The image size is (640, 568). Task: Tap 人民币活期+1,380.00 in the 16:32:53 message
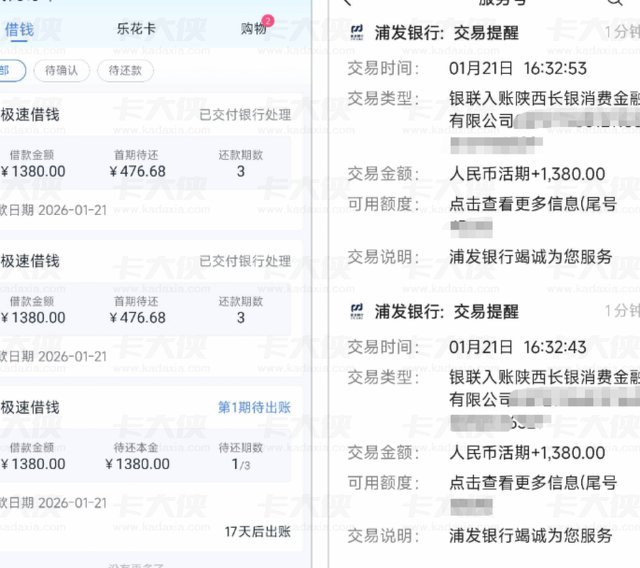pos(527,174)
